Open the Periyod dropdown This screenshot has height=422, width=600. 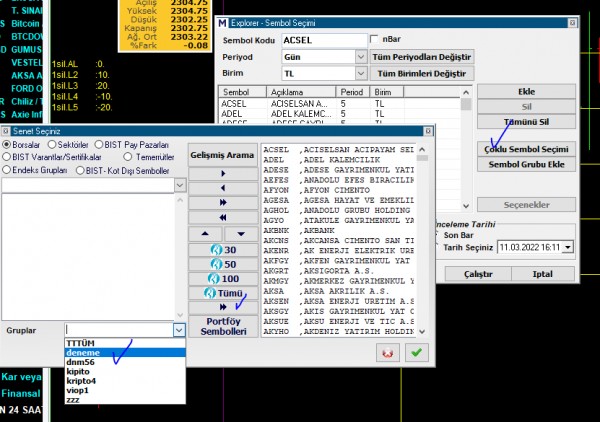(x=360, y=57)
